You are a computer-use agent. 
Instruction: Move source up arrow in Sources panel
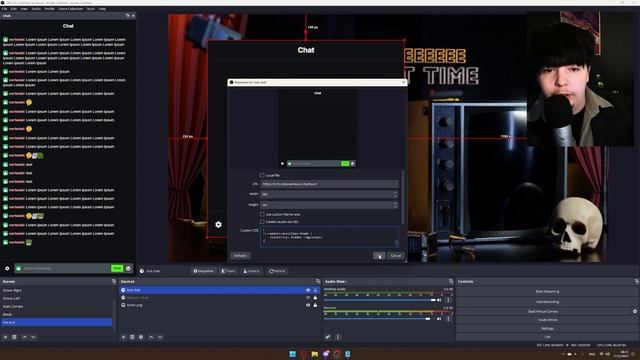(x=151, y=337)
